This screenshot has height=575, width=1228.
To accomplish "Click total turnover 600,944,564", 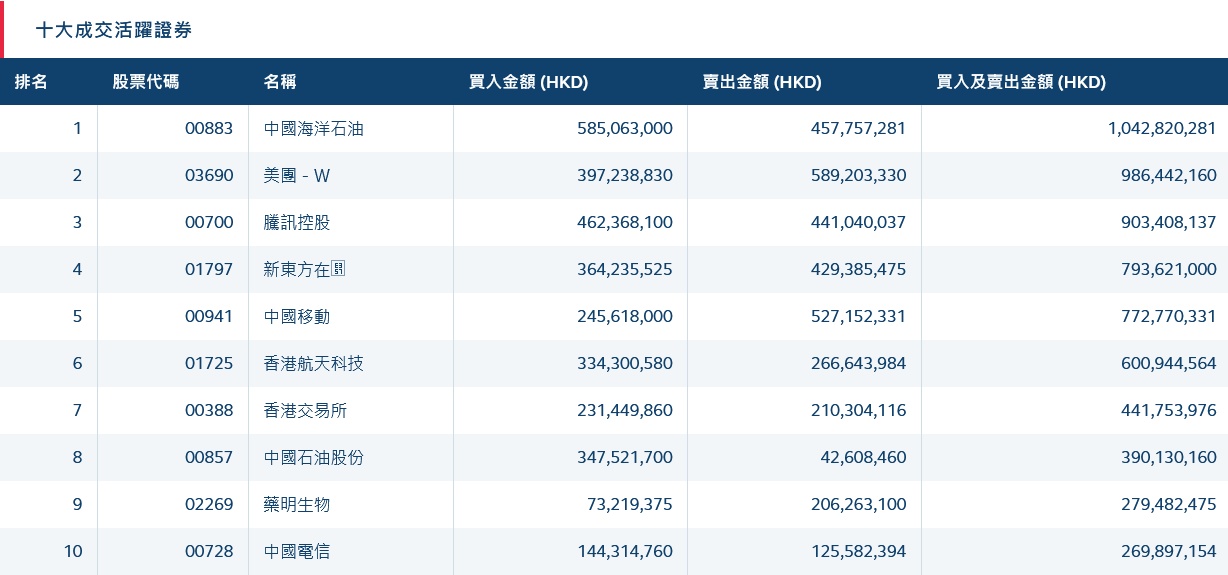I will 1169,363.
